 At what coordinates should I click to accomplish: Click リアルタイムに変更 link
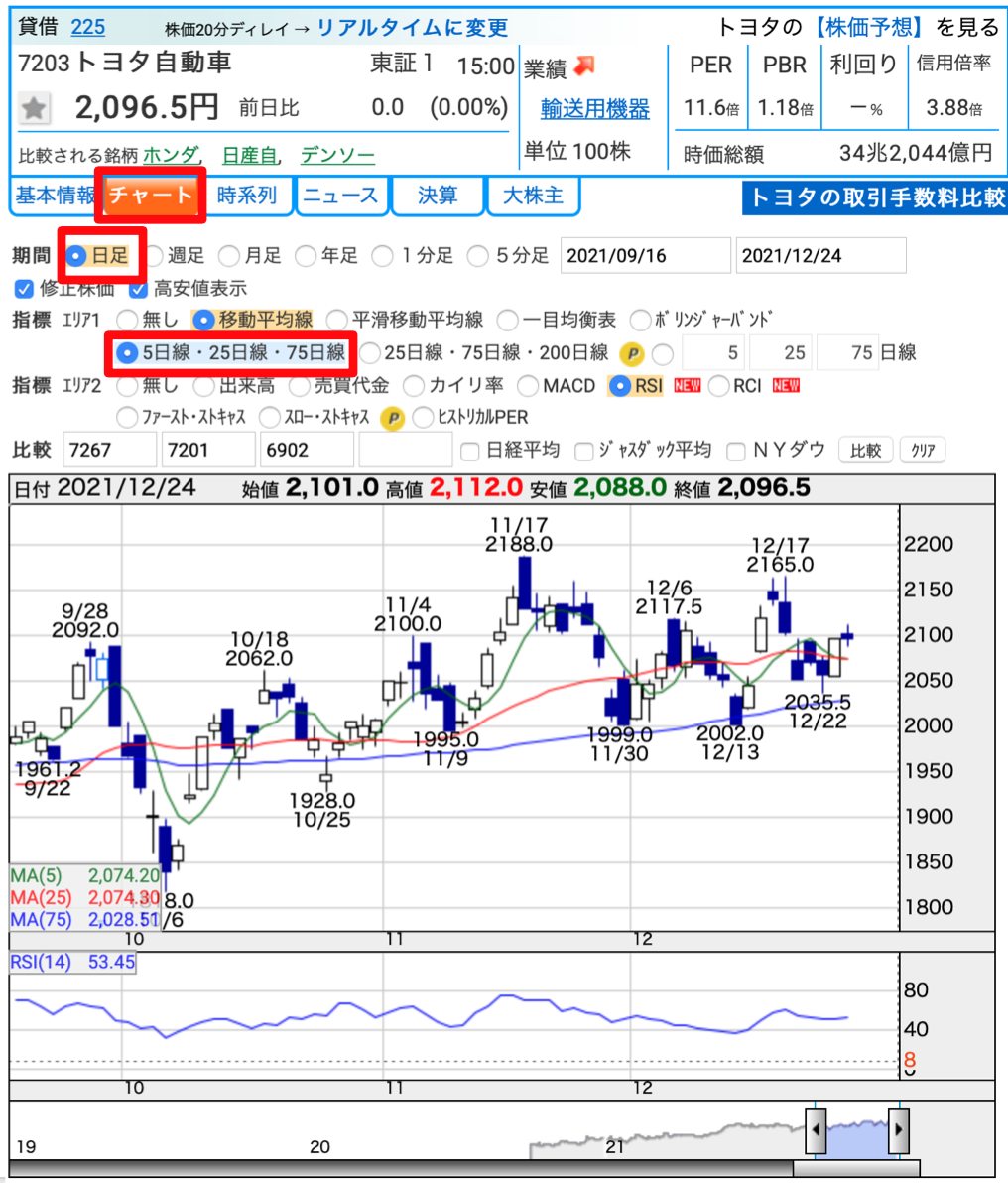(x=412, y=28)
